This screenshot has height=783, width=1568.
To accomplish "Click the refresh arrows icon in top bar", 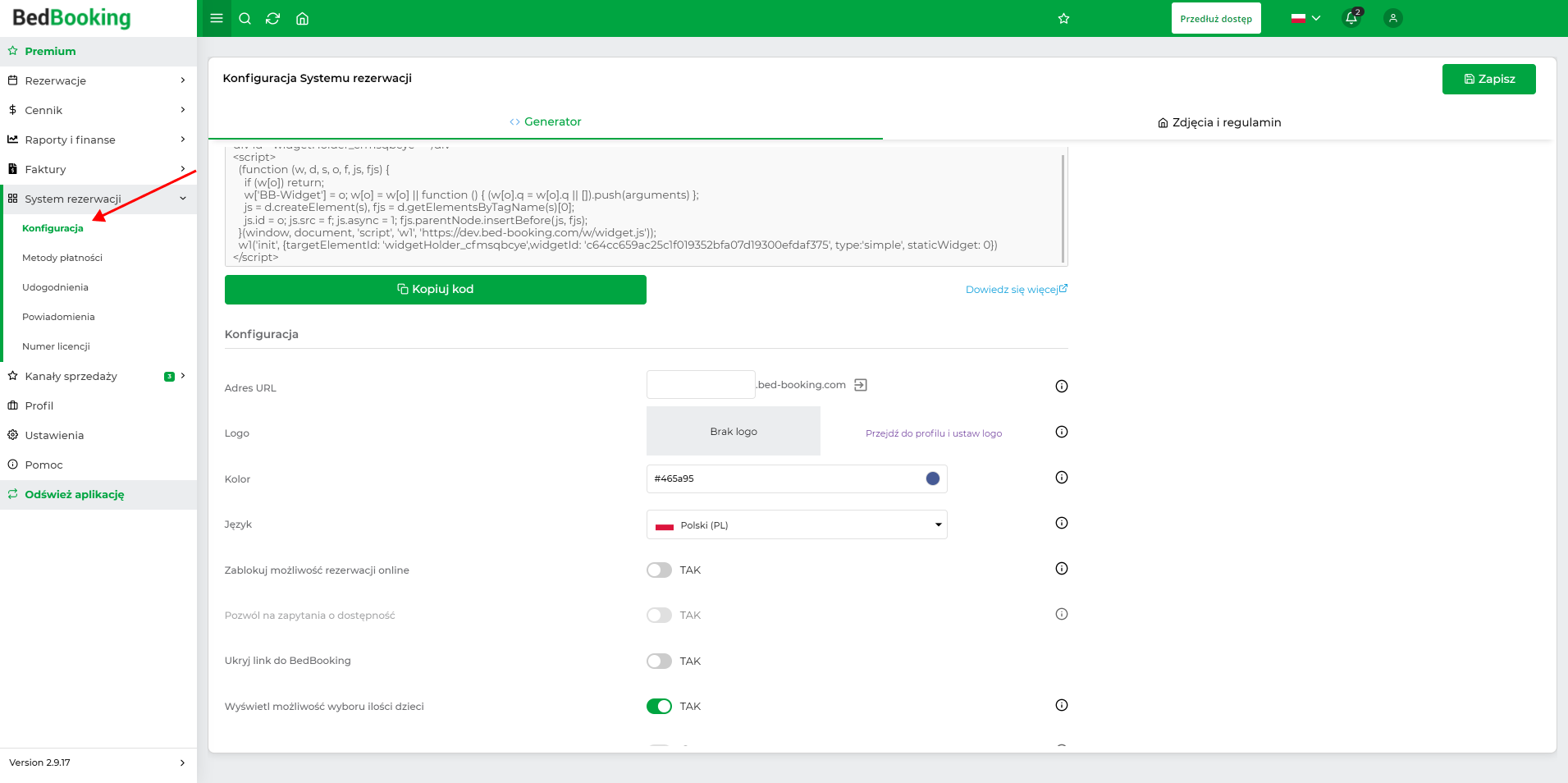I will coord(273,18).
